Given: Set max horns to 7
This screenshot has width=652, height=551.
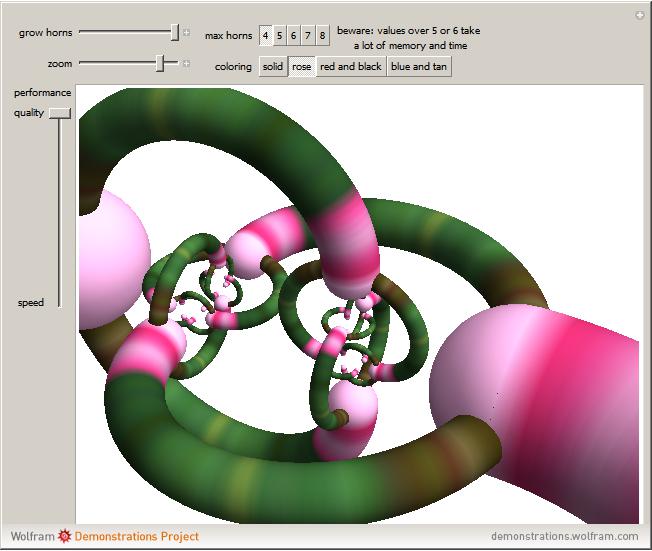Looking at the screenshot, I should [308, 36].
